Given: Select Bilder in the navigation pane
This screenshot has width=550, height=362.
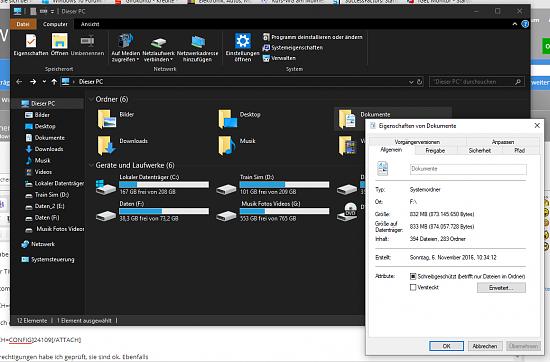Looking at the screenshot, I should 42,115.
